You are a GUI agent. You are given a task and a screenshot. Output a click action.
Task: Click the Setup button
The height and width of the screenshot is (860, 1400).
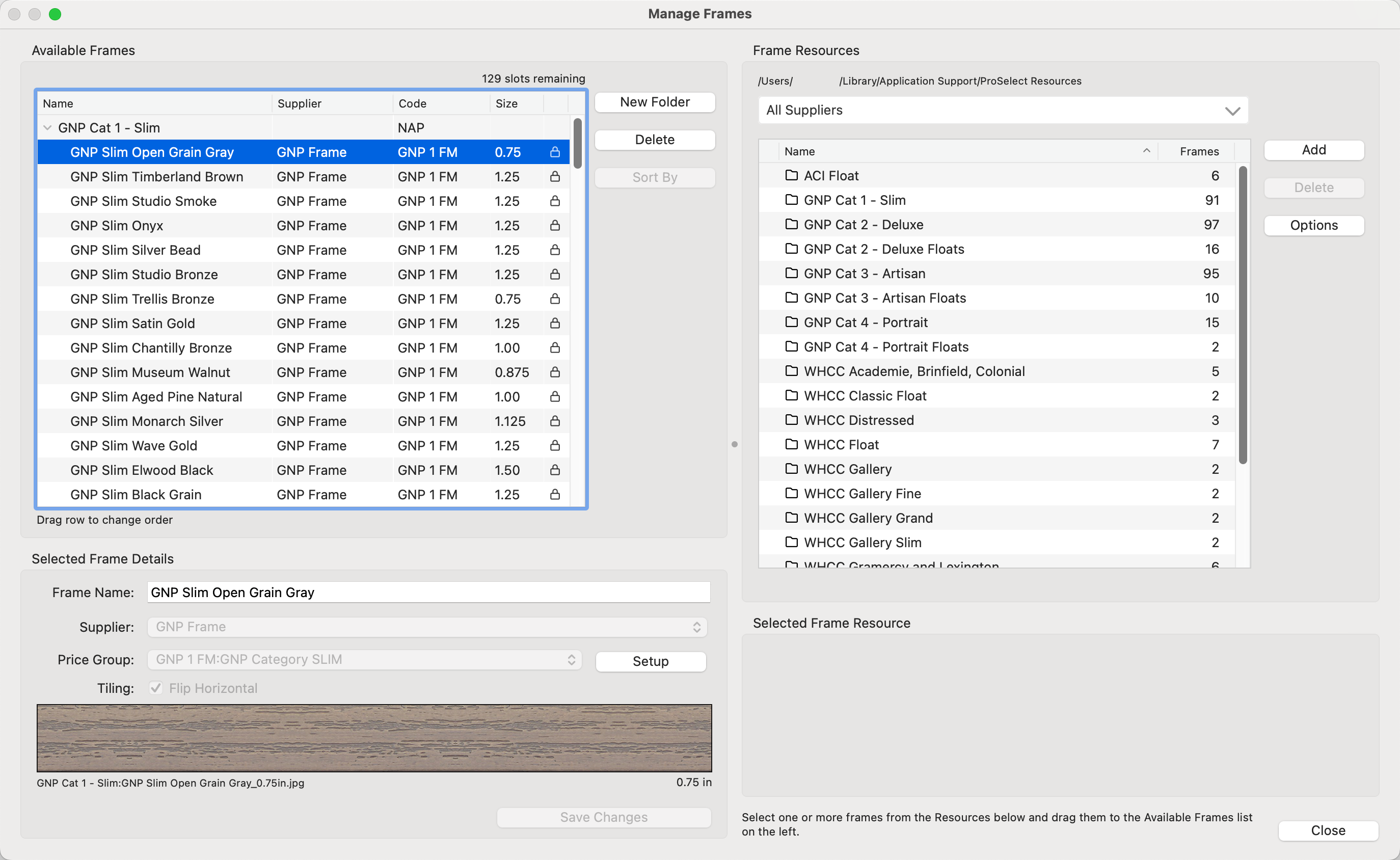(651, 661)
